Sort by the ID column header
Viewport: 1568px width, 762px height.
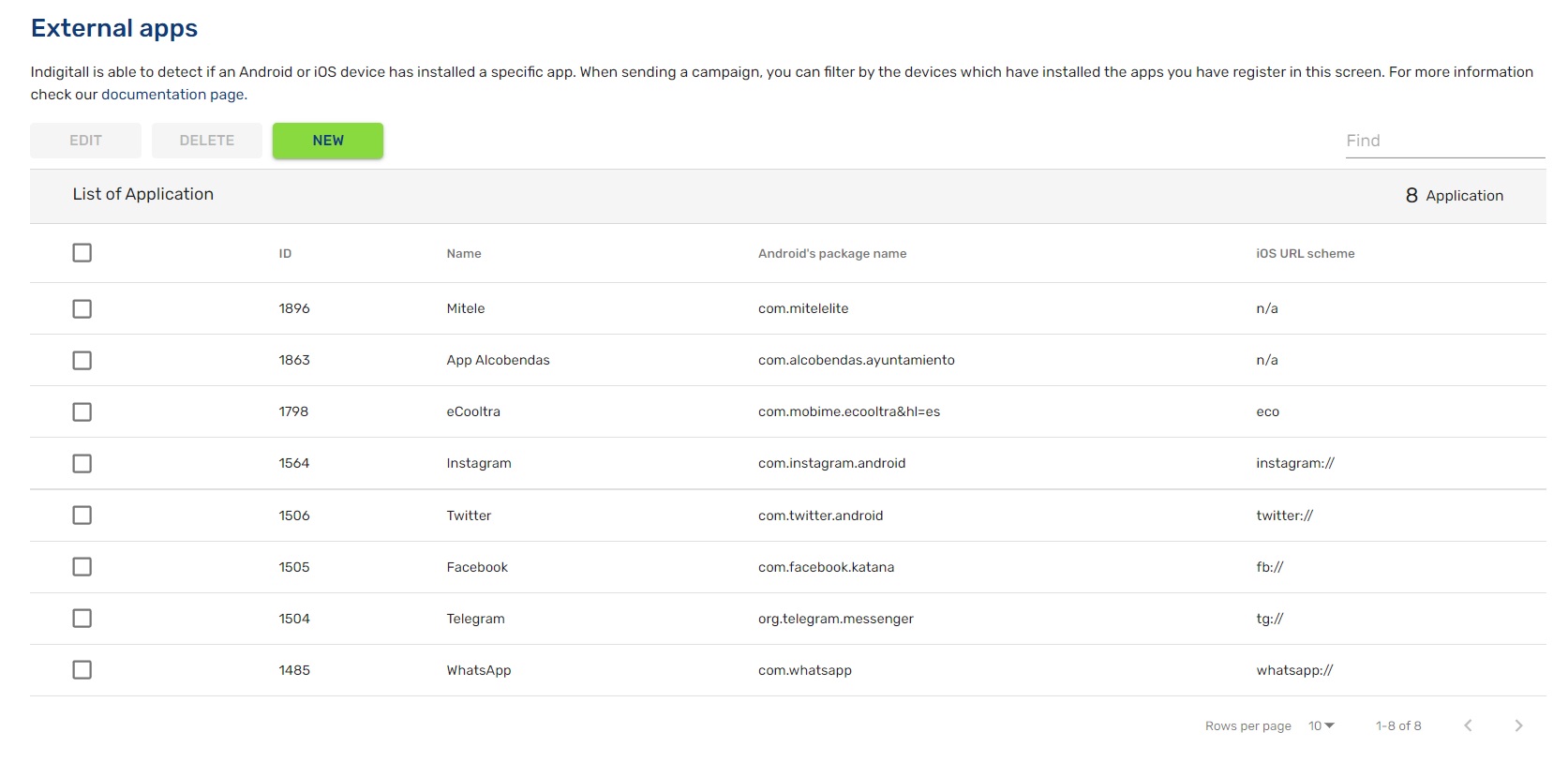click(285, 254)
